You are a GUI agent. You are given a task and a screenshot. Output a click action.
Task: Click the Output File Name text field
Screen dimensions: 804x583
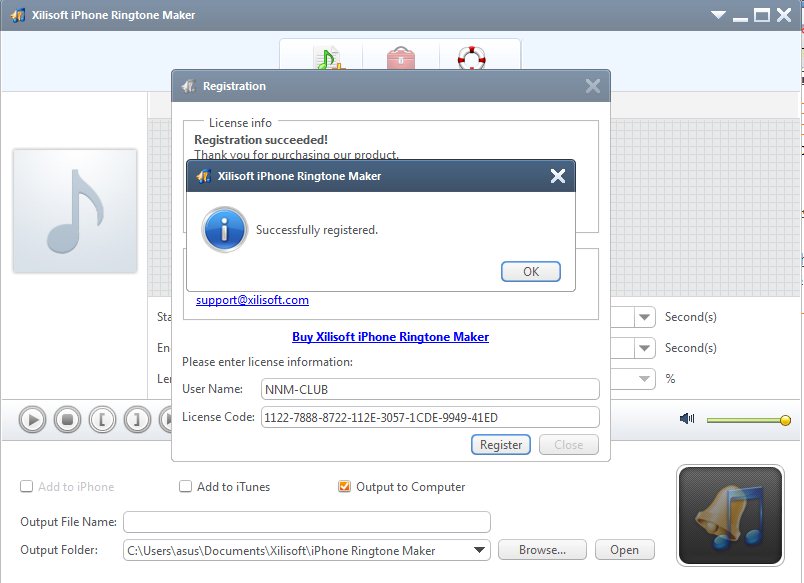click(306, 522)
